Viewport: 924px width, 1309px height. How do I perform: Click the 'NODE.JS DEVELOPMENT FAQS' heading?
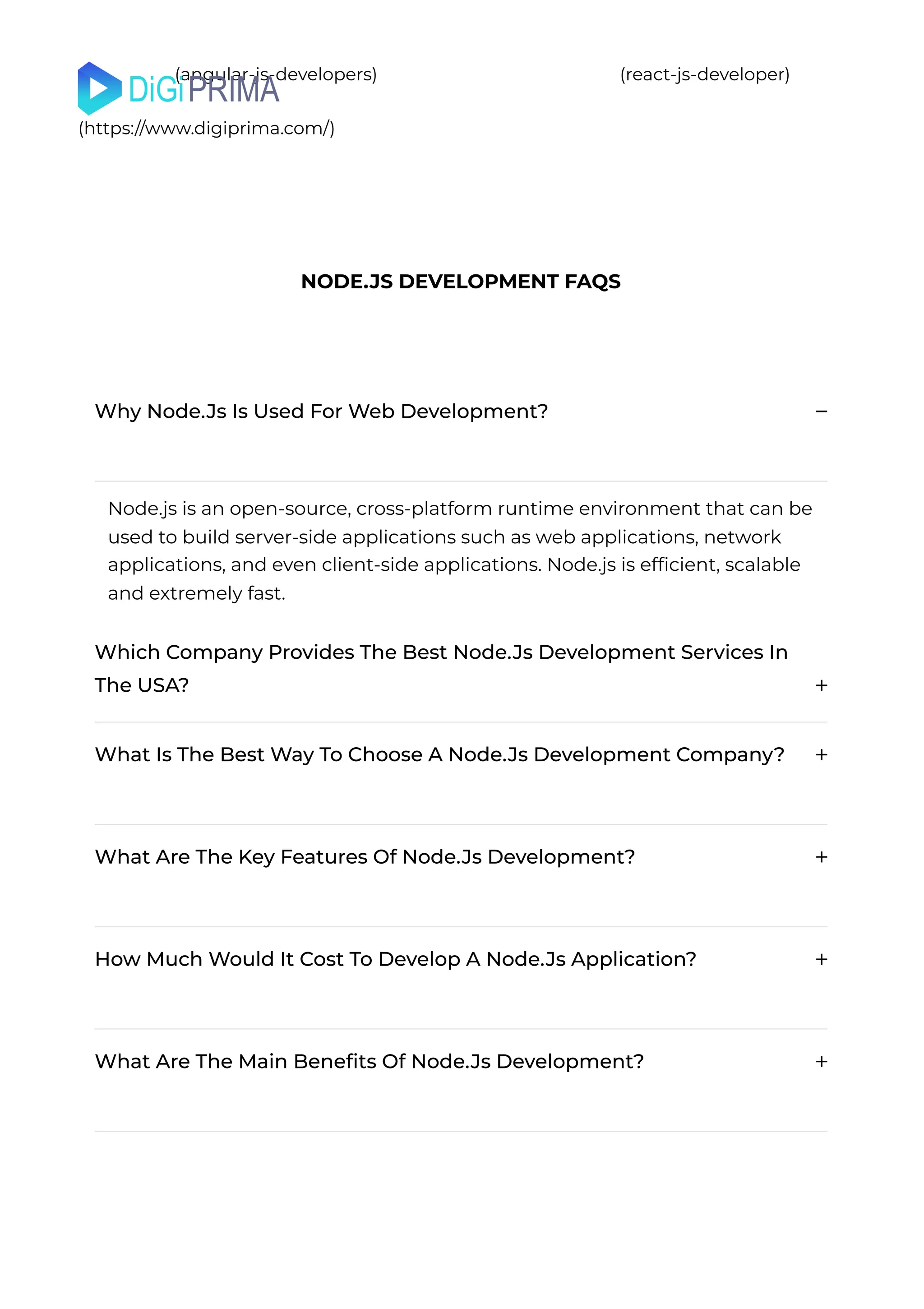point(461,282)
